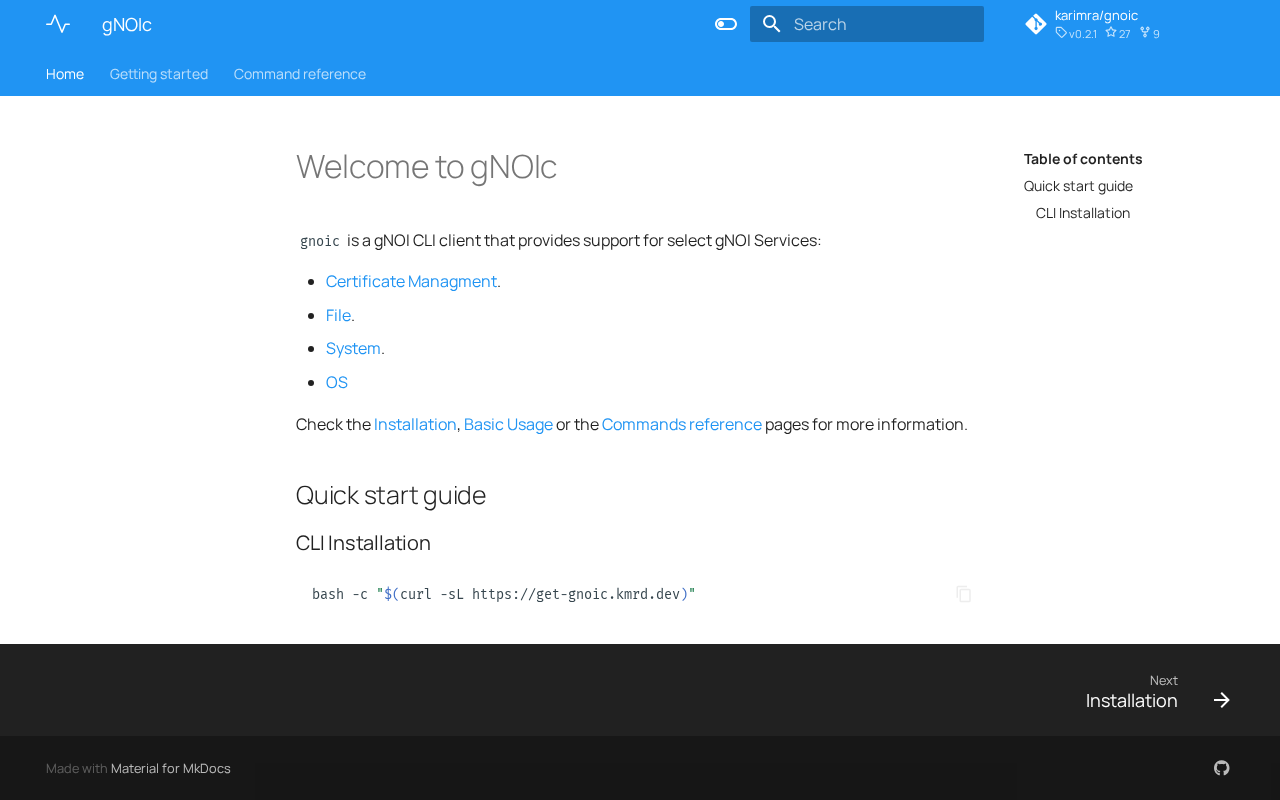Click the gNOIc pulse logo icon
The image size is (1280, 800).
coord(58,24)
